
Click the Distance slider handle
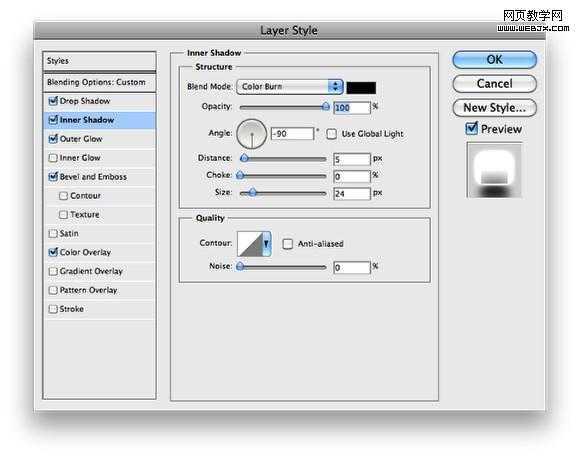click(x=244, y=158)
